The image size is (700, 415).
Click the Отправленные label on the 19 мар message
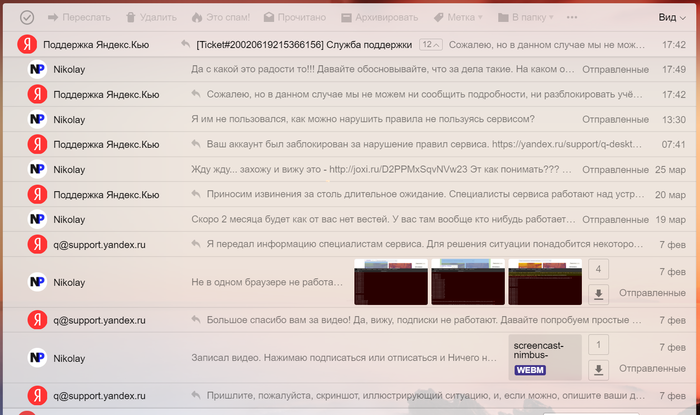615,220
